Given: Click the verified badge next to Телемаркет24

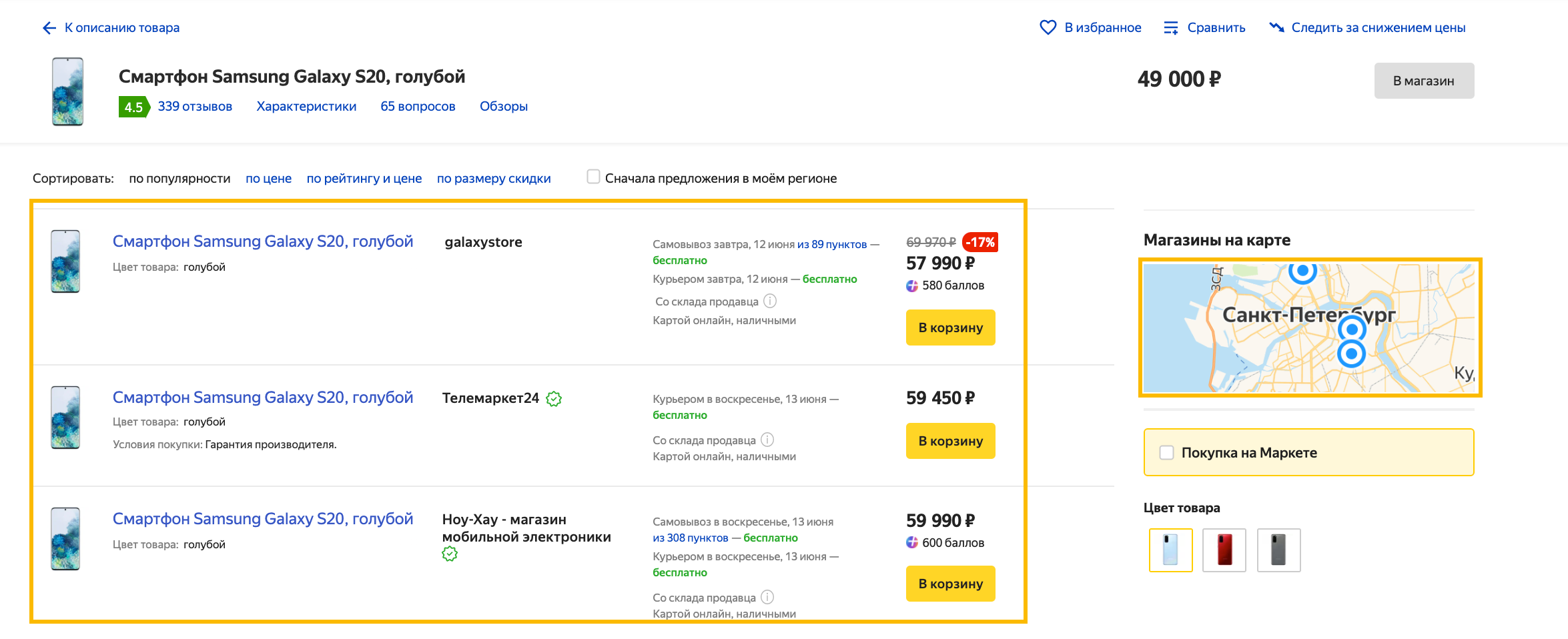Looking at the screenshot, I should pos(554,399).
